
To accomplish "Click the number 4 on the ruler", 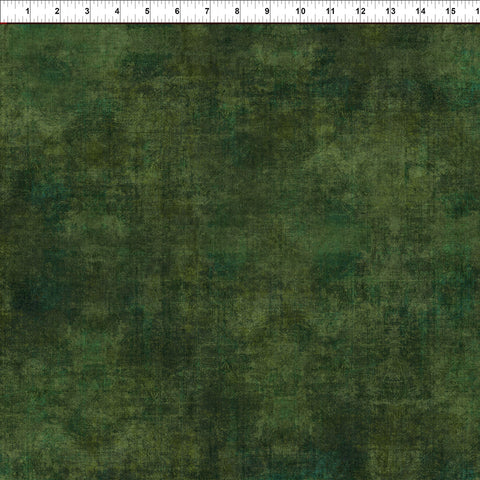I will [x=117, y=11].
